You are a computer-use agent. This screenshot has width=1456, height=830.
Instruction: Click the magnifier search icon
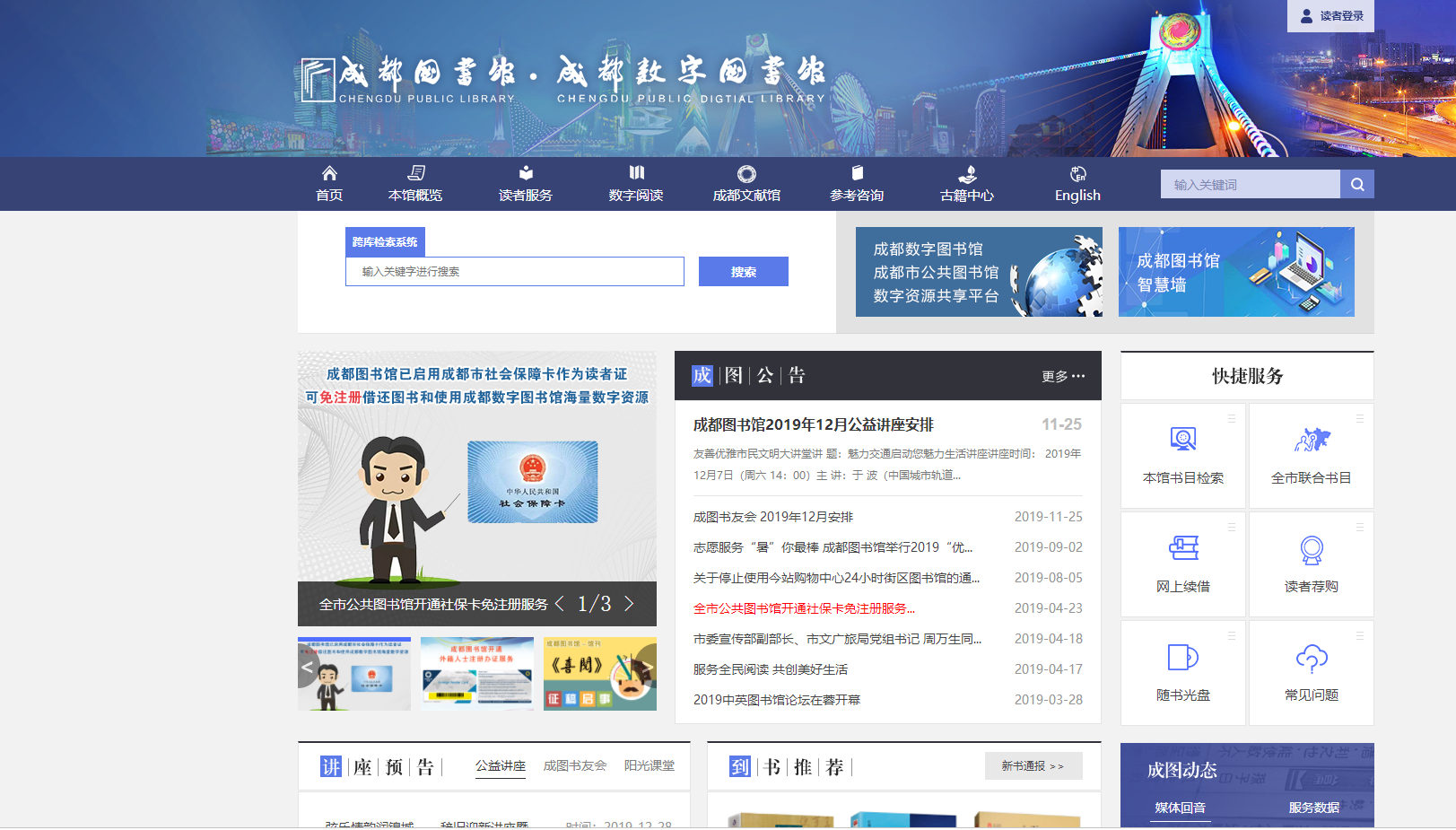click(x=1357, y=183)
